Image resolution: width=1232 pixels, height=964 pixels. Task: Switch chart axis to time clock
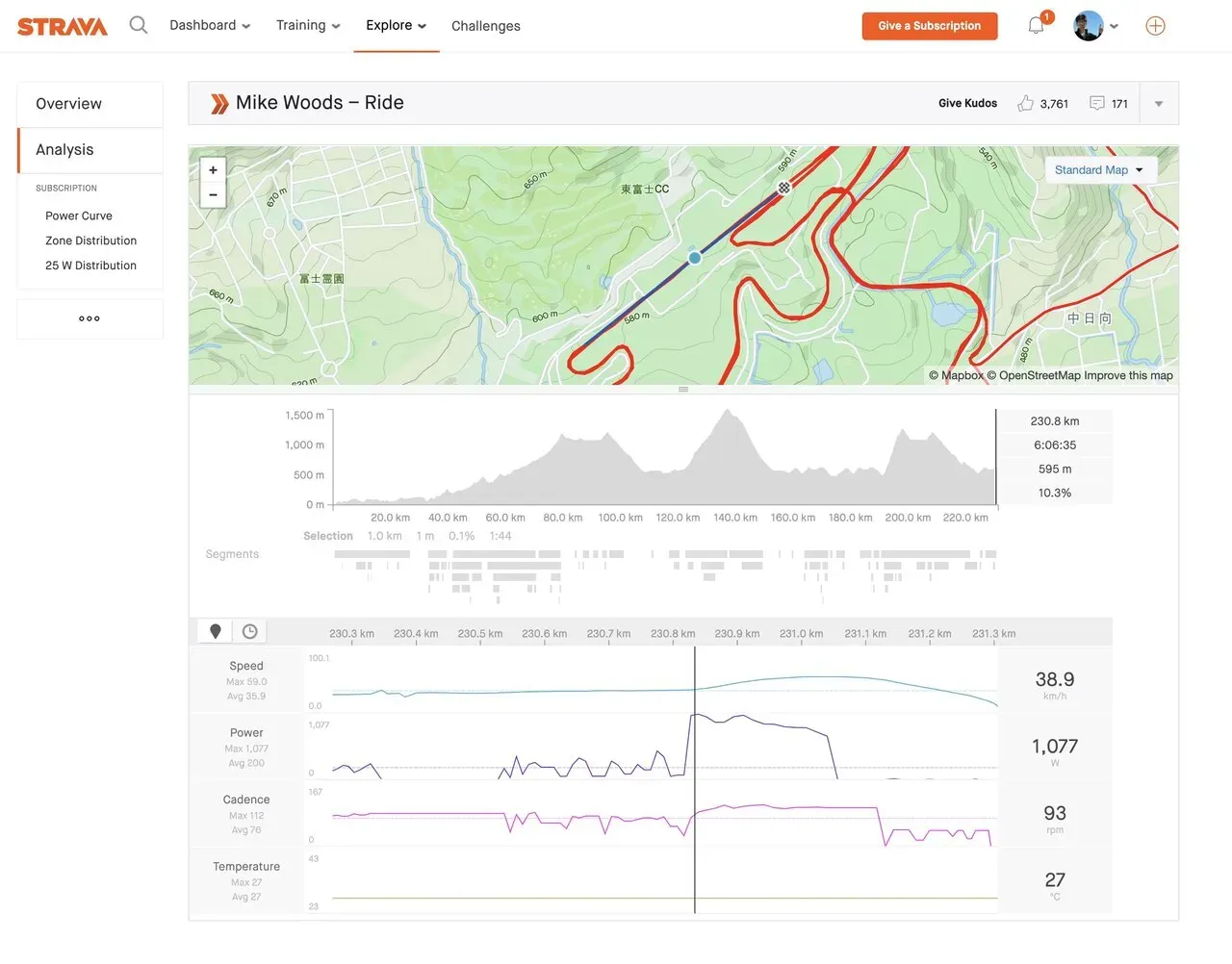point(250,631)
